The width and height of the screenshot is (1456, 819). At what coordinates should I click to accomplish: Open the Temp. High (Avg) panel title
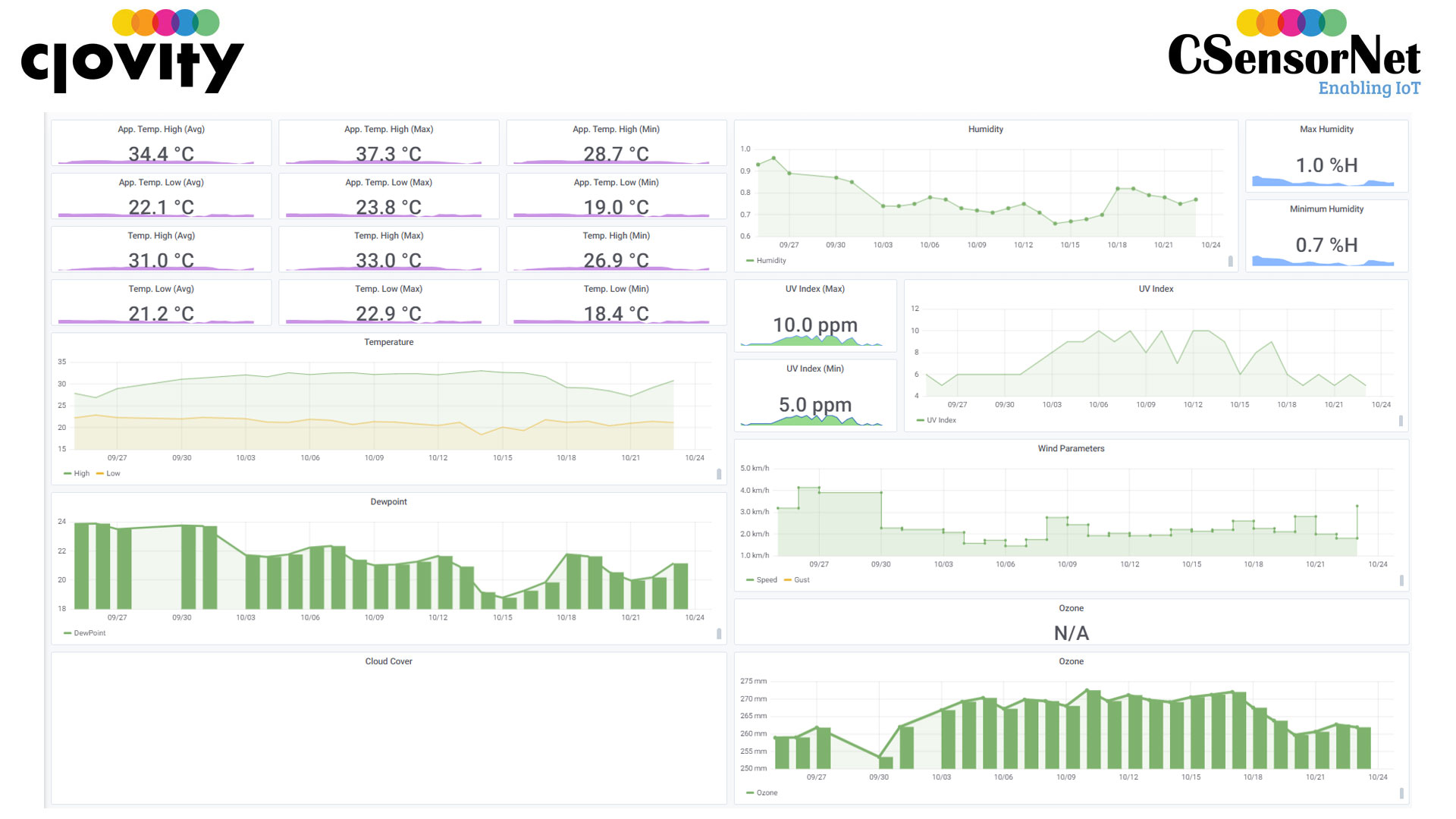[161, 236]
